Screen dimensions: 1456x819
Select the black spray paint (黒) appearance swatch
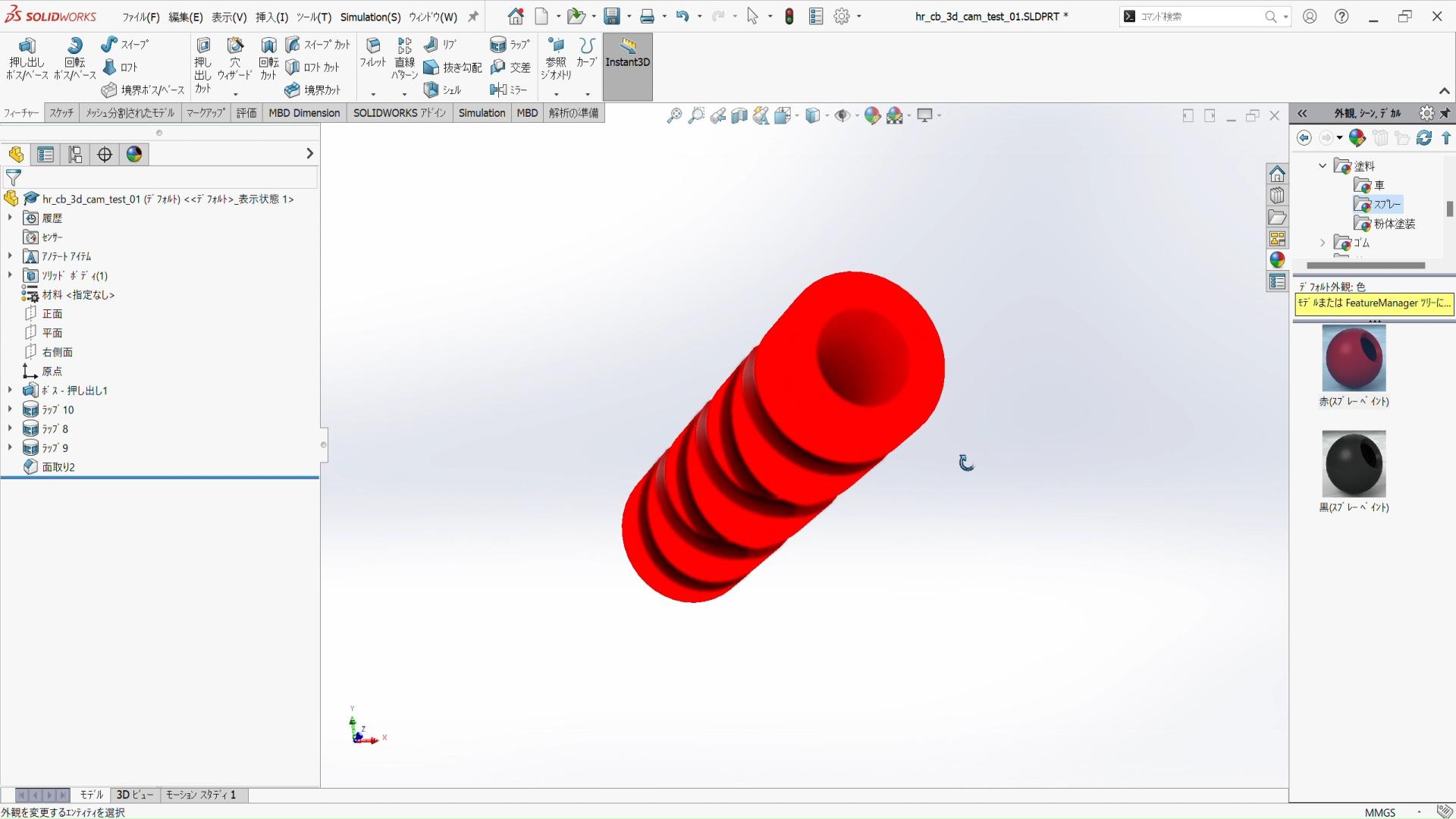tap(1354, 463)
